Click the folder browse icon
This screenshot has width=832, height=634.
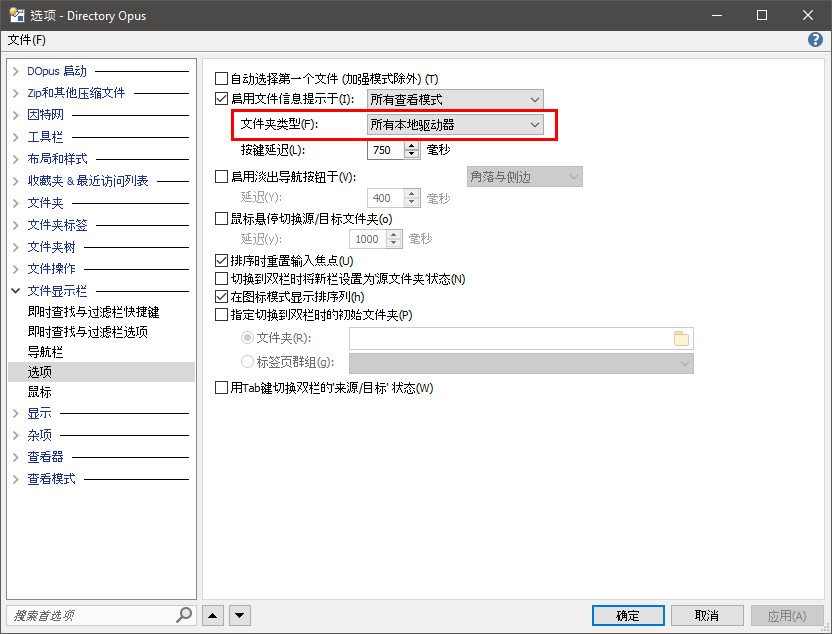681,338
